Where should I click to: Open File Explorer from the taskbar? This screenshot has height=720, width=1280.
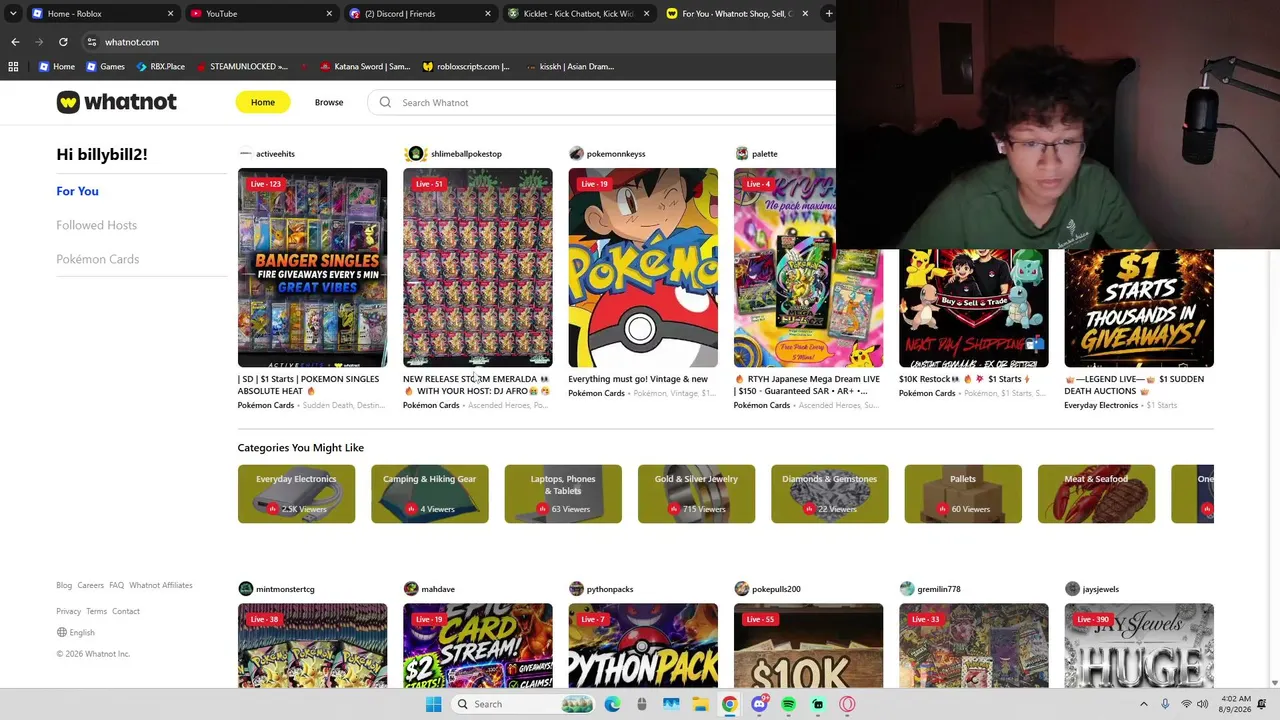pos(700,704)
